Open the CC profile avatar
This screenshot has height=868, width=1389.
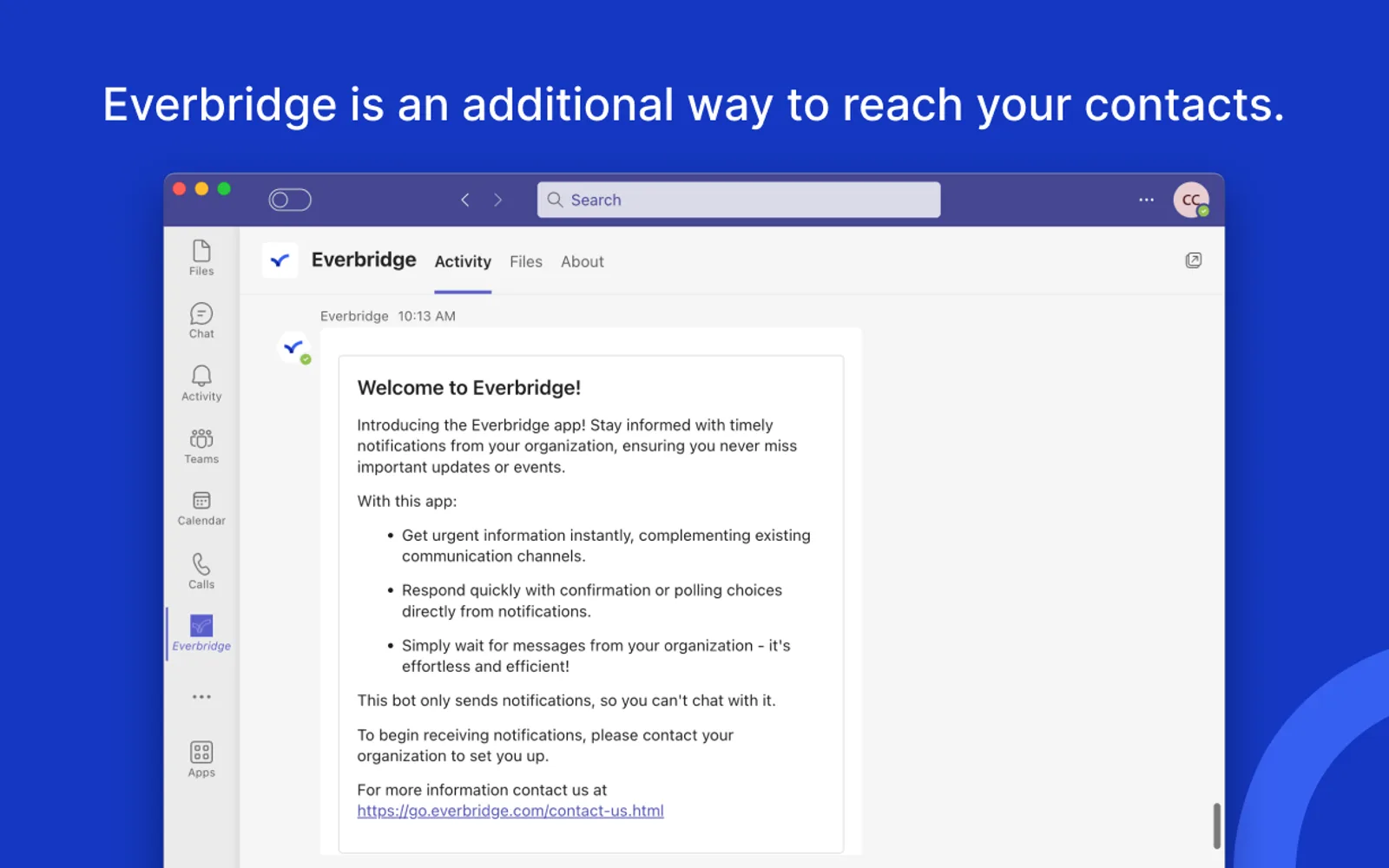pos(1191,200)
